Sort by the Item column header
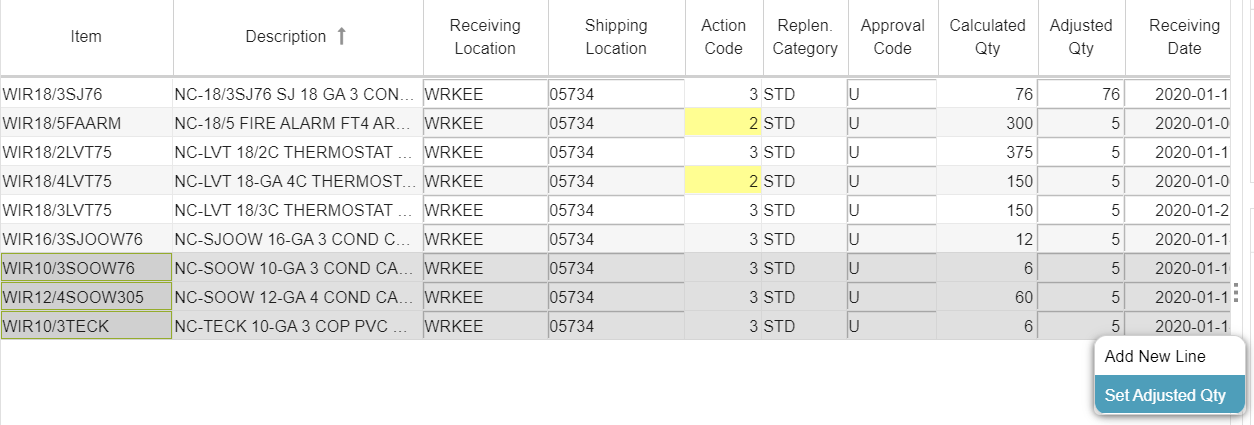The image size is (1254, 425). (x=86, y=37)
